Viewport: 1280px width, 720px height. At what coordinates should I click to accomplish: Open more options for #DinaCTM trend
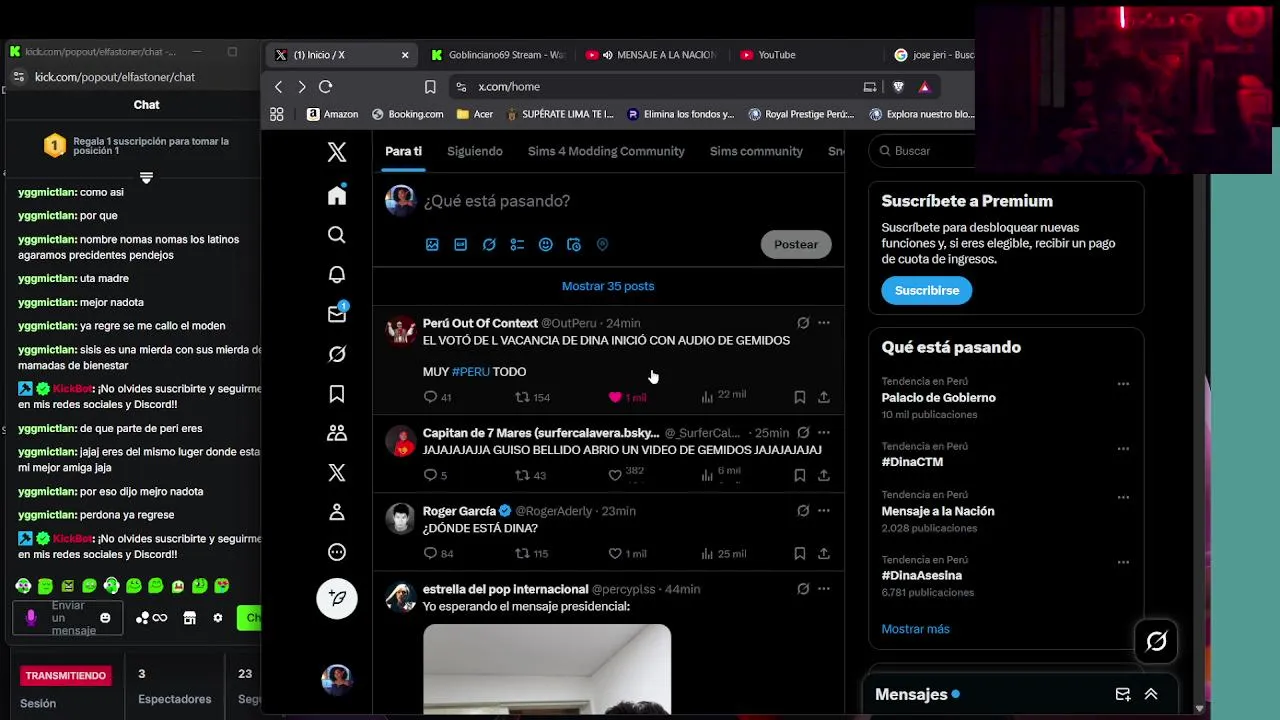pos(1123,449)
